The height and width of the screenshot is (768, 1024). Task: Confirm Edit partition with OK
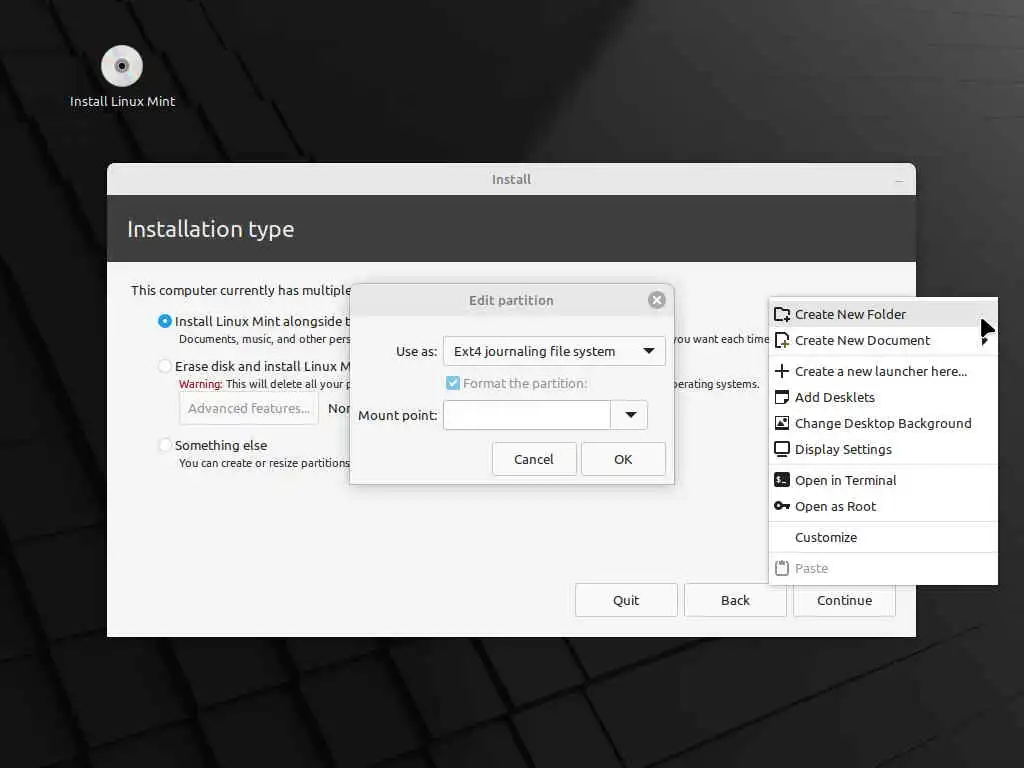[623, 459]
